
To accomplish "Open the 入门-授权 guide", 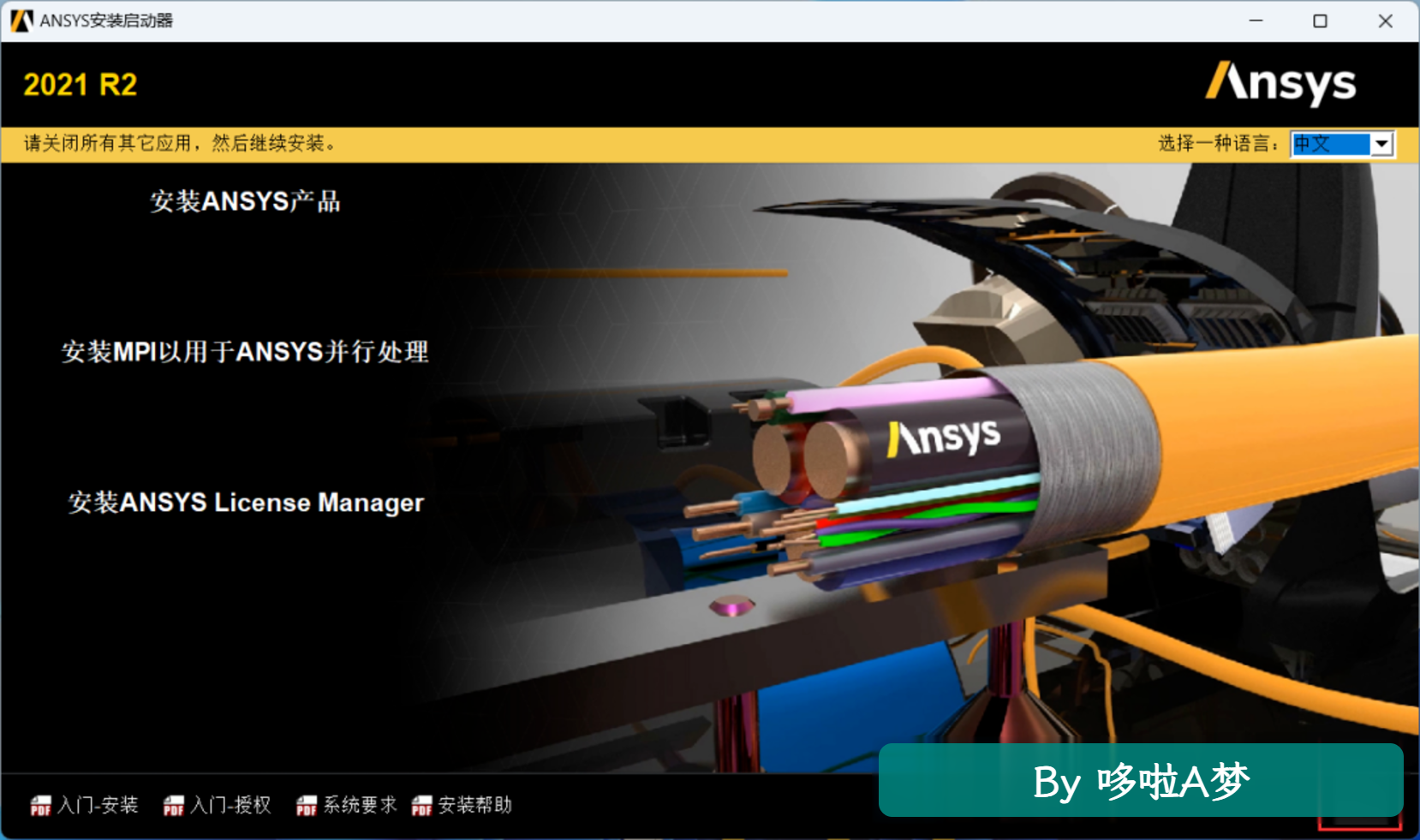I will (x=230, y=805).
